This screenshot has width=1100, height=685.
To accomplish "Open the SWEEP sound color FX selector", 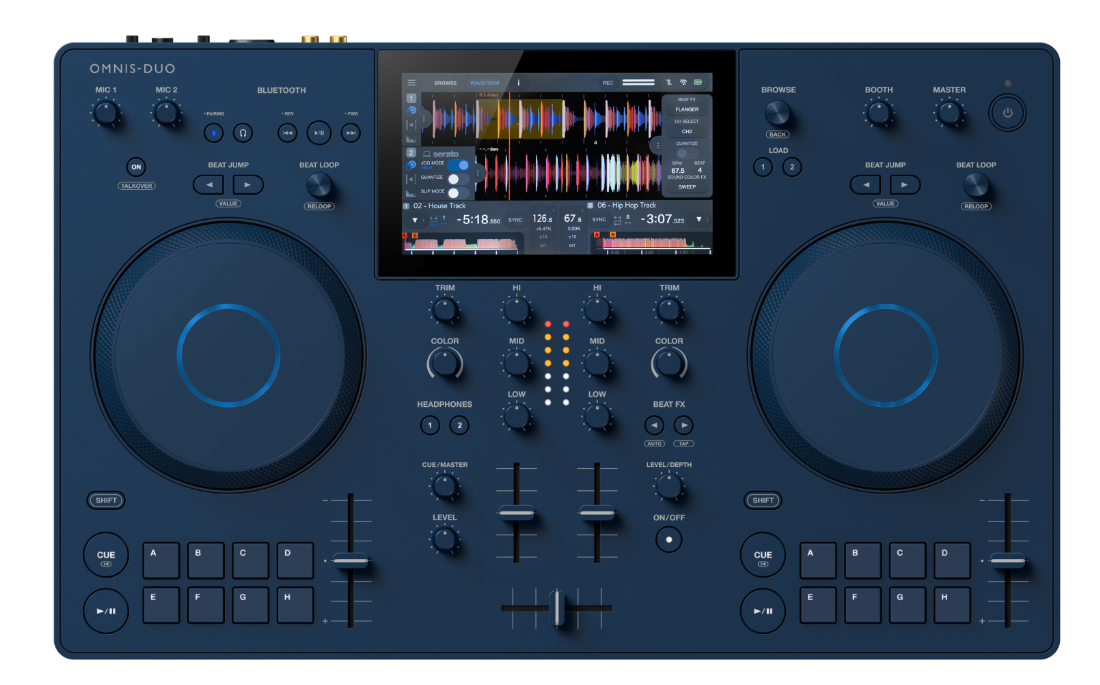I will (x=688, y=187).
